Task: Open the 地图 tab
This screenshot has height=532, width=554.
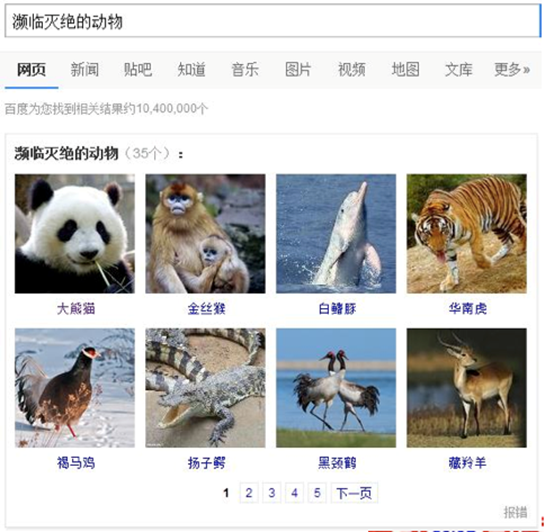Action: click(x=406, y=69)
